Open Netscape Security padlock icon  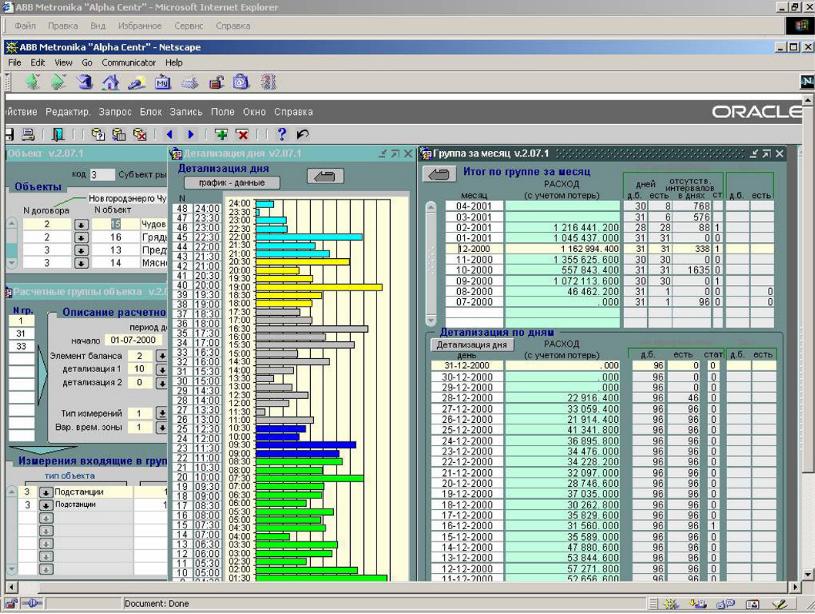coord(216,82)
